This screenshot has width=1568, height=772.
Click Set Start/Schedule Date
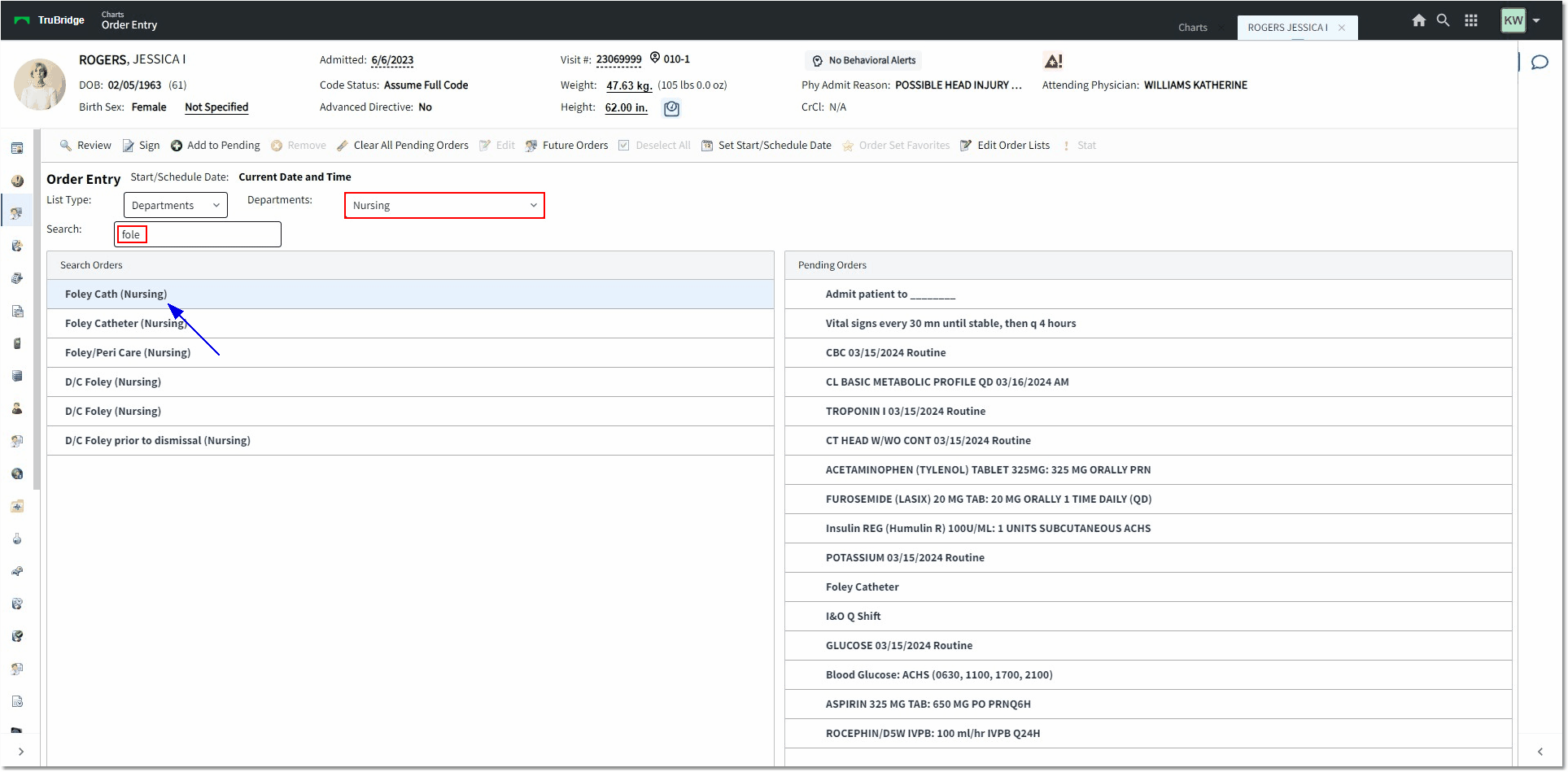coord(766,146)
